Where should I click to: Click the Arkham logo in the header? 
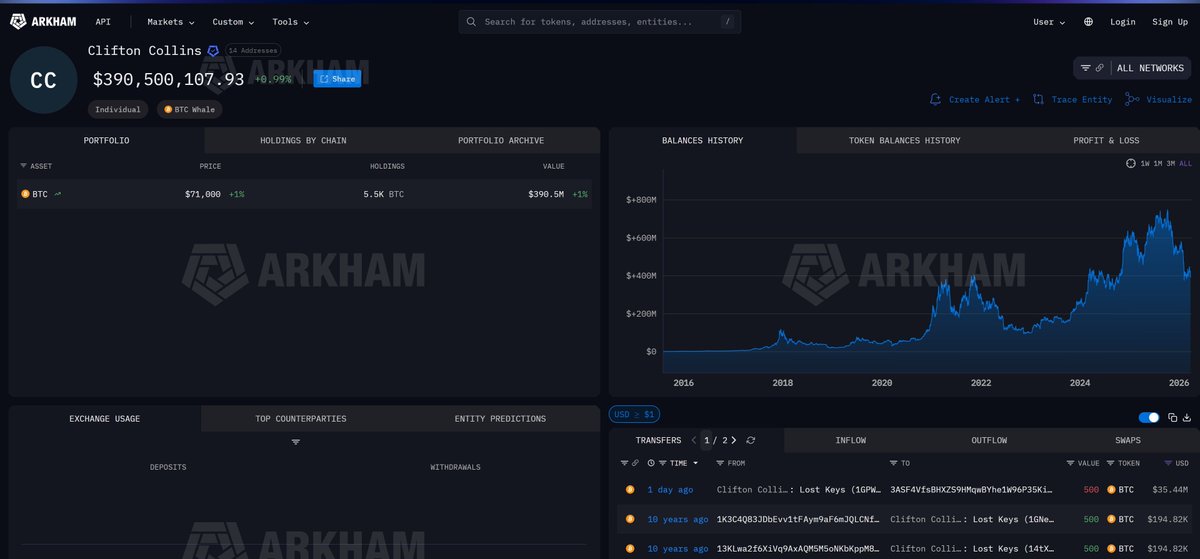click(43, 21)
